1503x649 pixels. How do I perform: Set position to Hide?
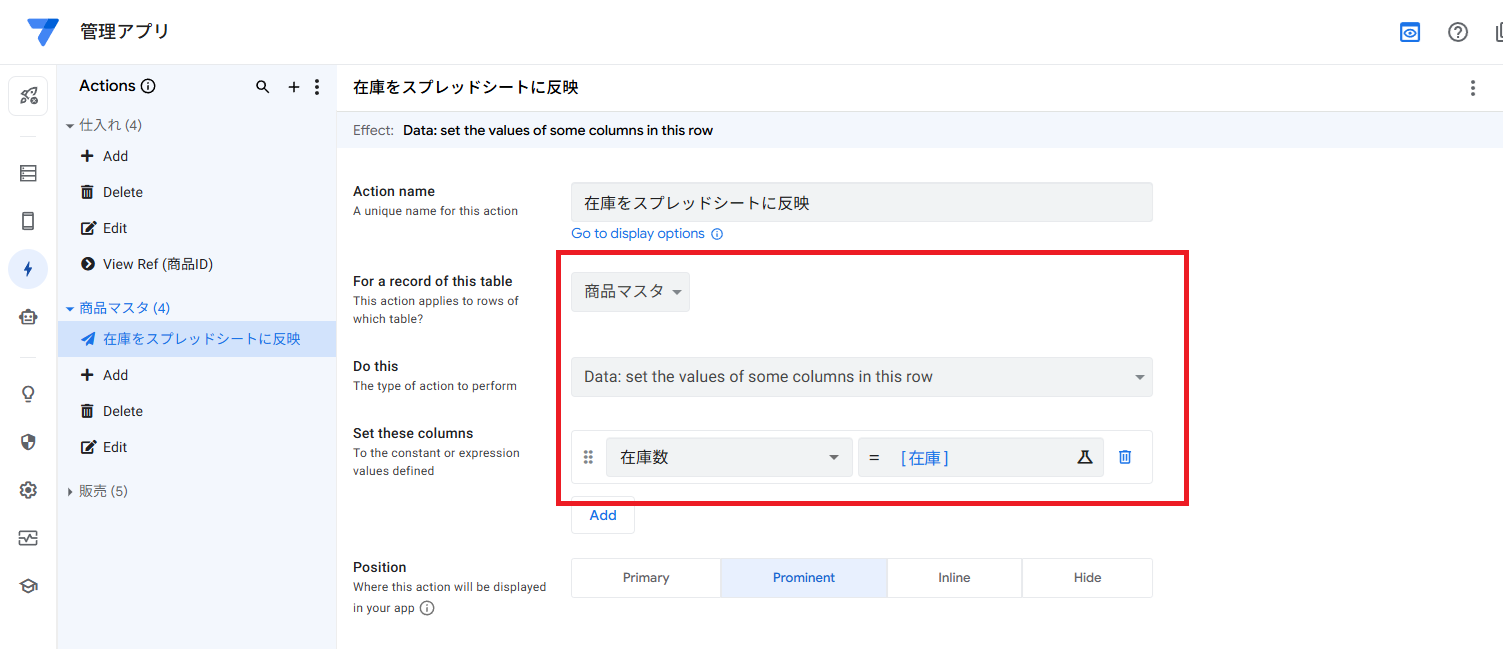1087,578
